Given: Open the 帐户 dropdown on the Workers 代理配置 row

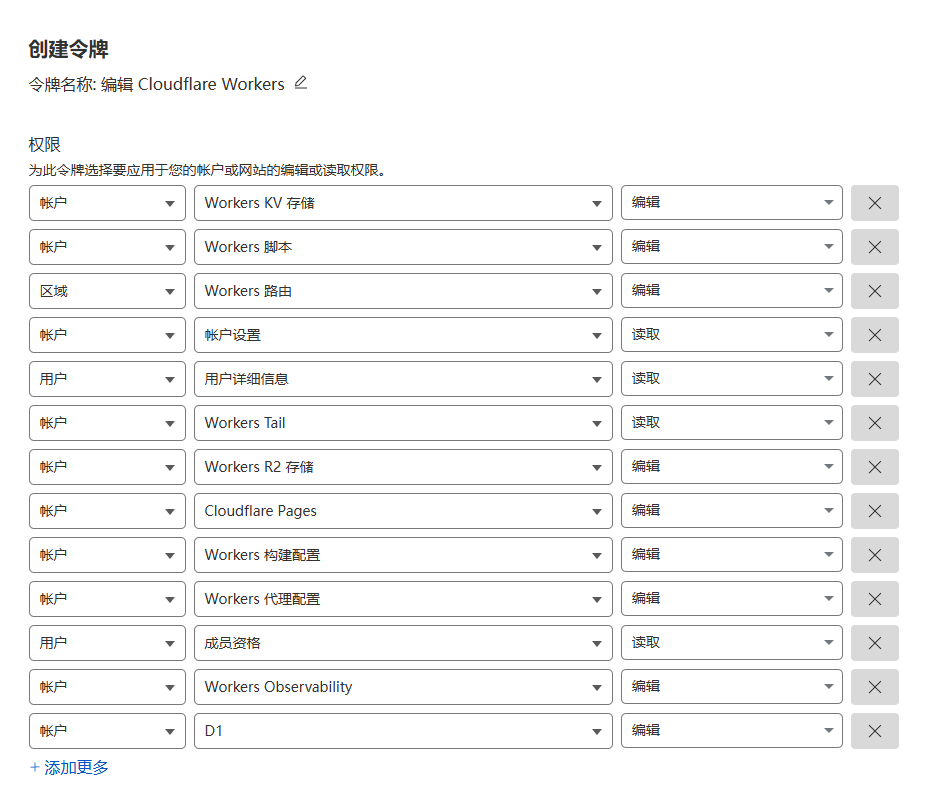Looking at the screenshot, I should click(106, 598).
